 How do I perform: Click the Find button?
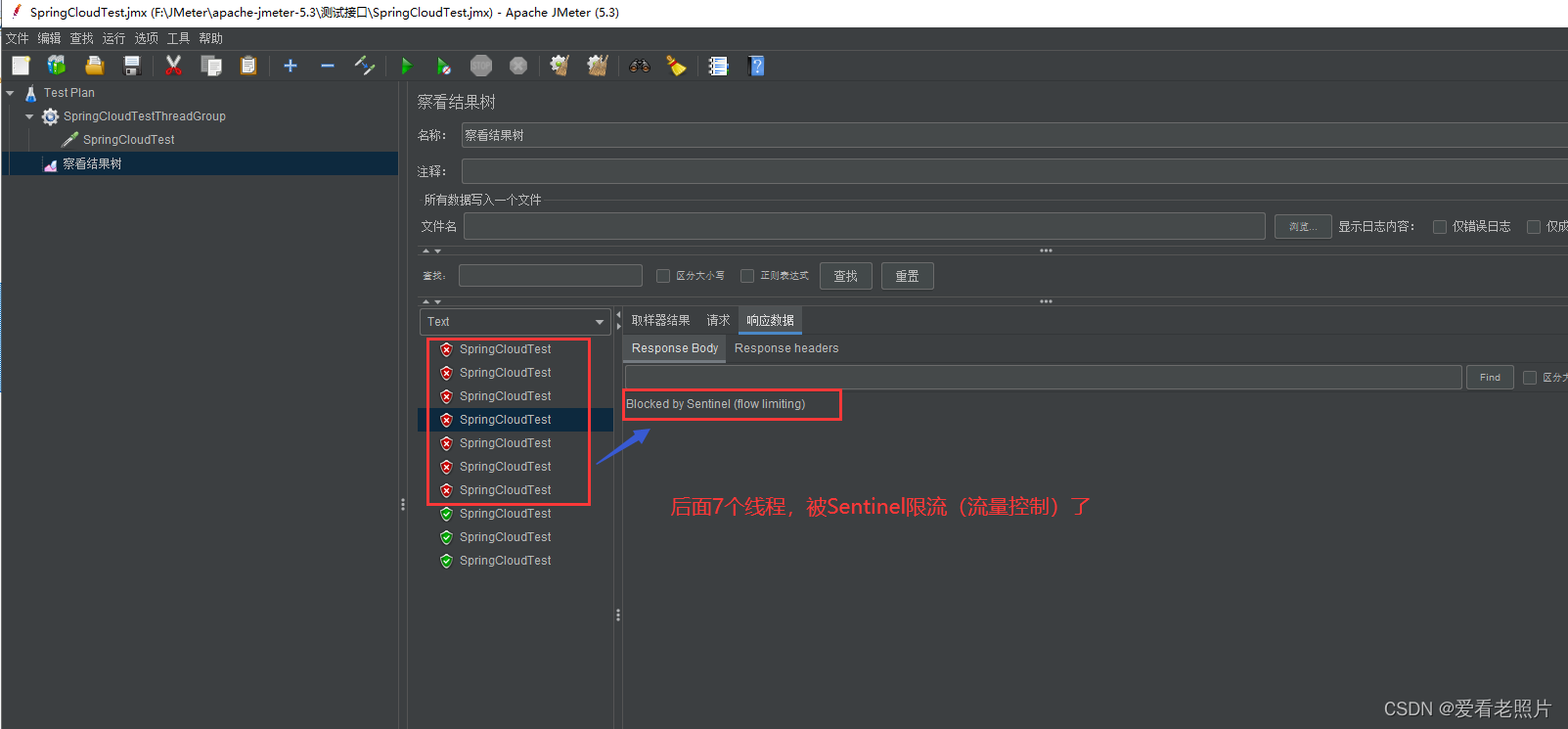coord(1490,378)
